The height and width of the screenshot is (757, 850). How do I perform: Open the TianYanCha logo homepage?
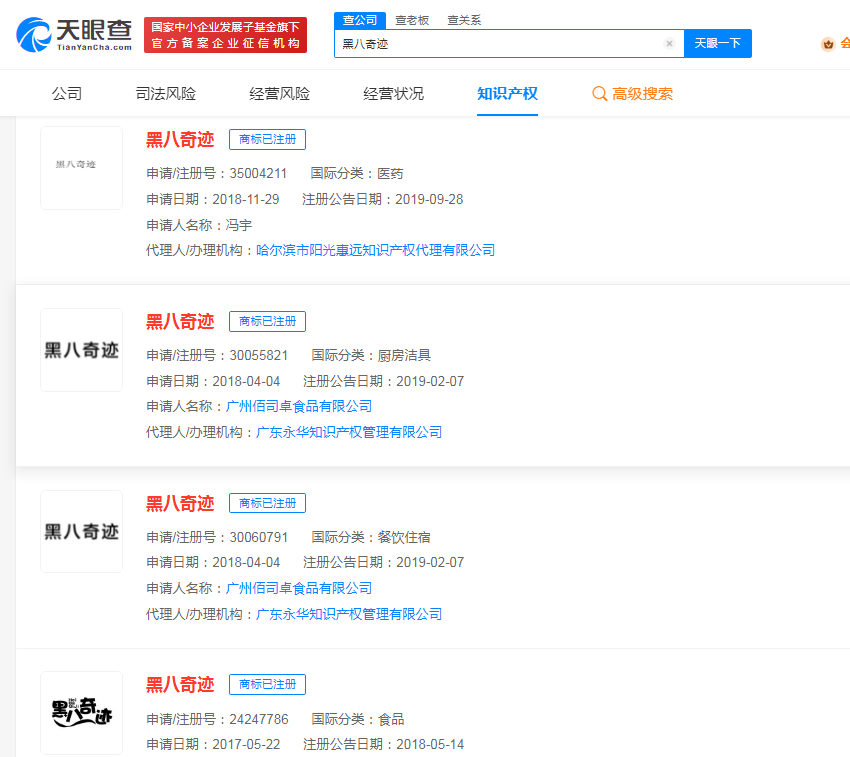pyautogui.click(x=74, y=35)
